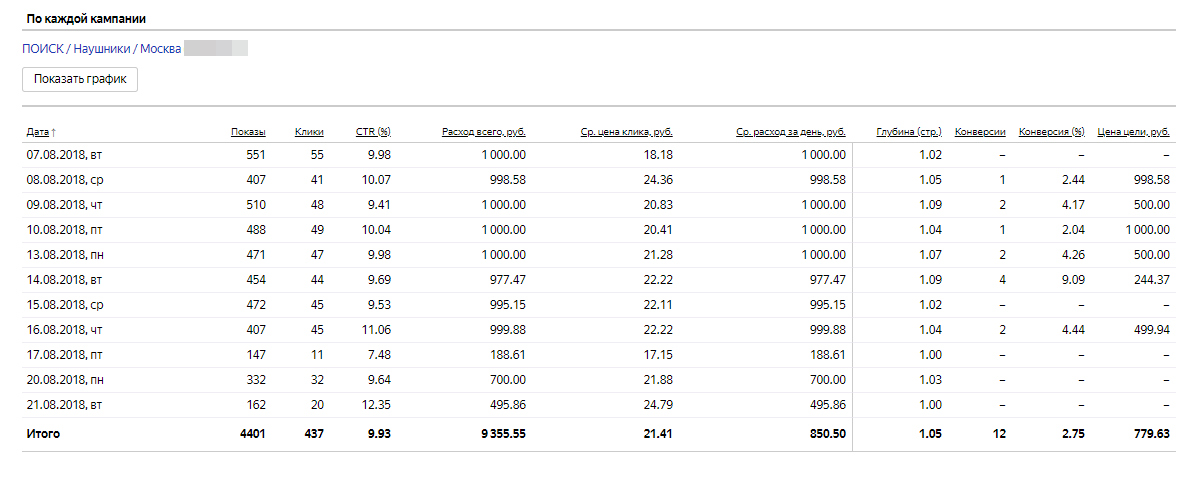Sort by 'Конверсия (%)' column header
The width and height of the screenshot is (1199, 482).
1051,132
